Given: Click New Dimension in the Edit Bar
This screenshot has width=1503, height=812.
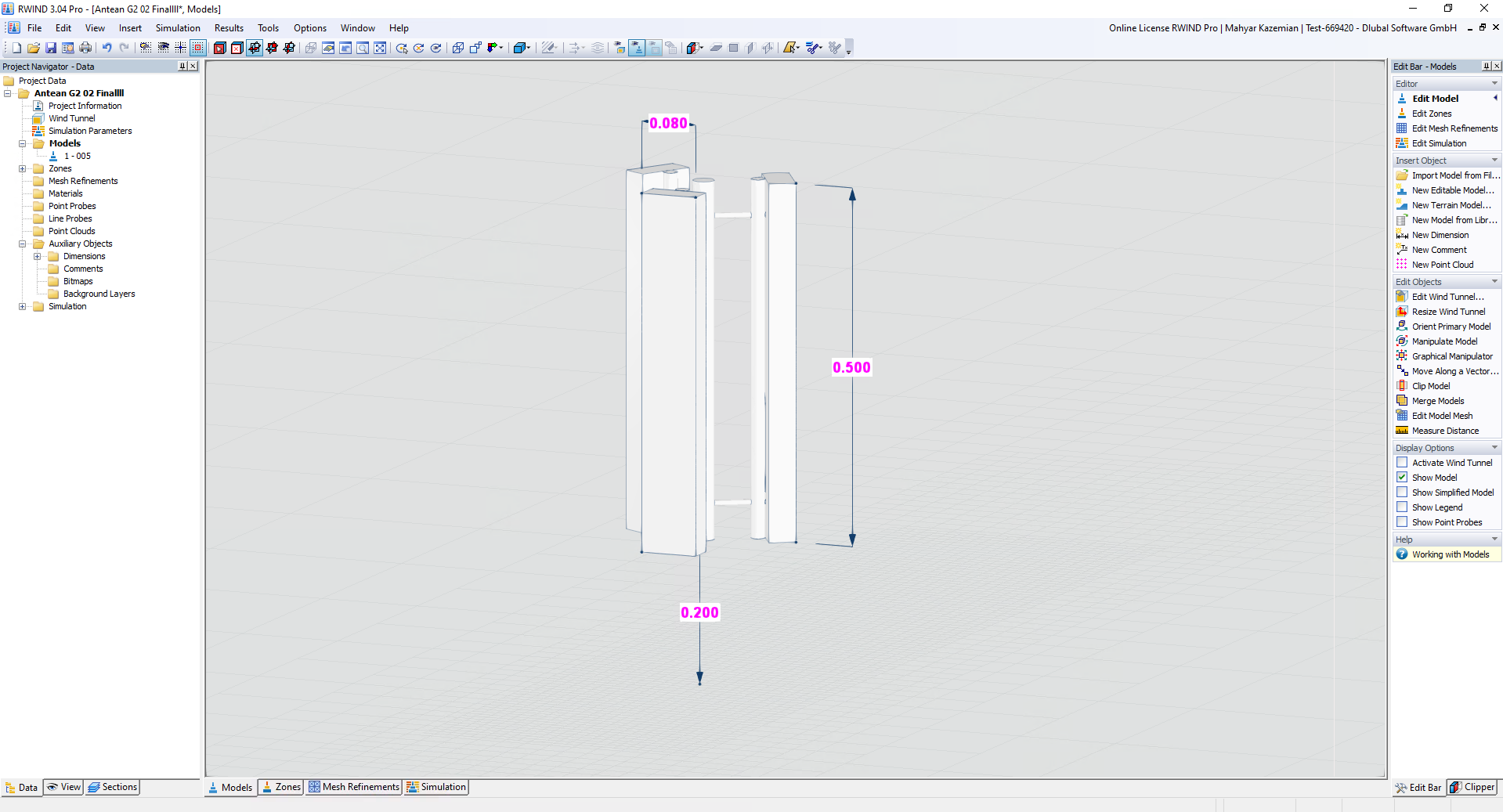Looking at the screenshot, I should 1440,235.
